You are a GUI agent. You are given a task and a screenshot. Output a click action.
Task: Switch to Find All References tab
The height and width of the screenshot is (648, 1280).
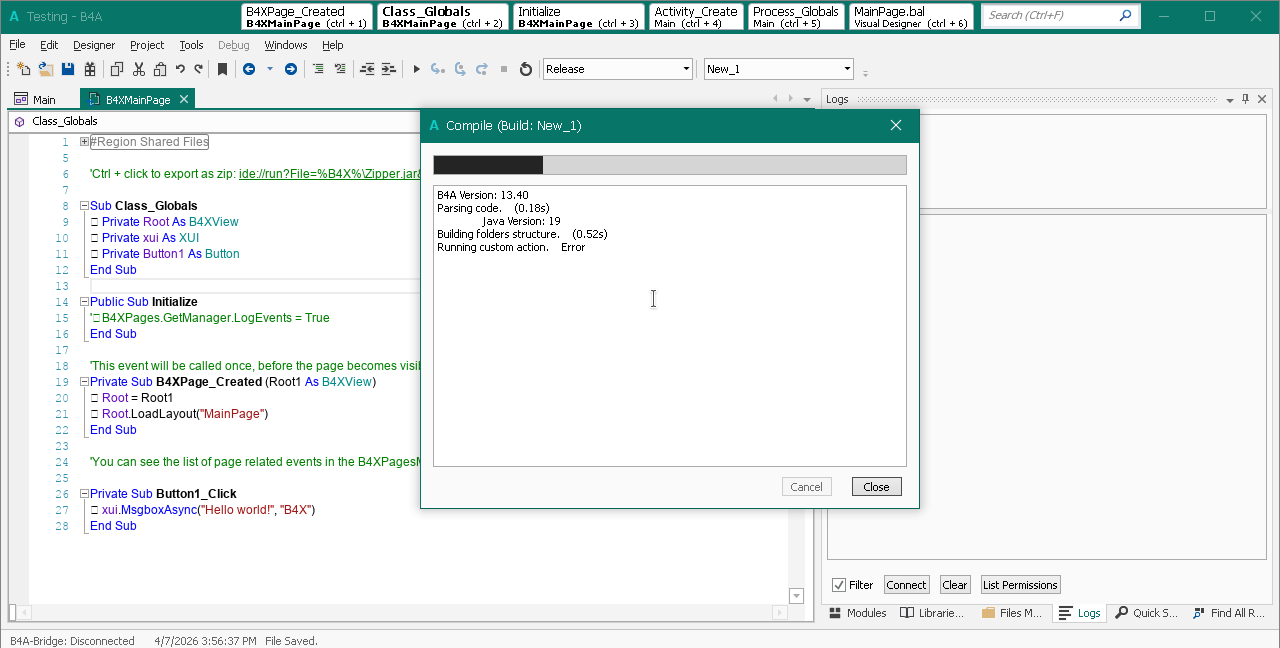click(x=1228, y=613)
